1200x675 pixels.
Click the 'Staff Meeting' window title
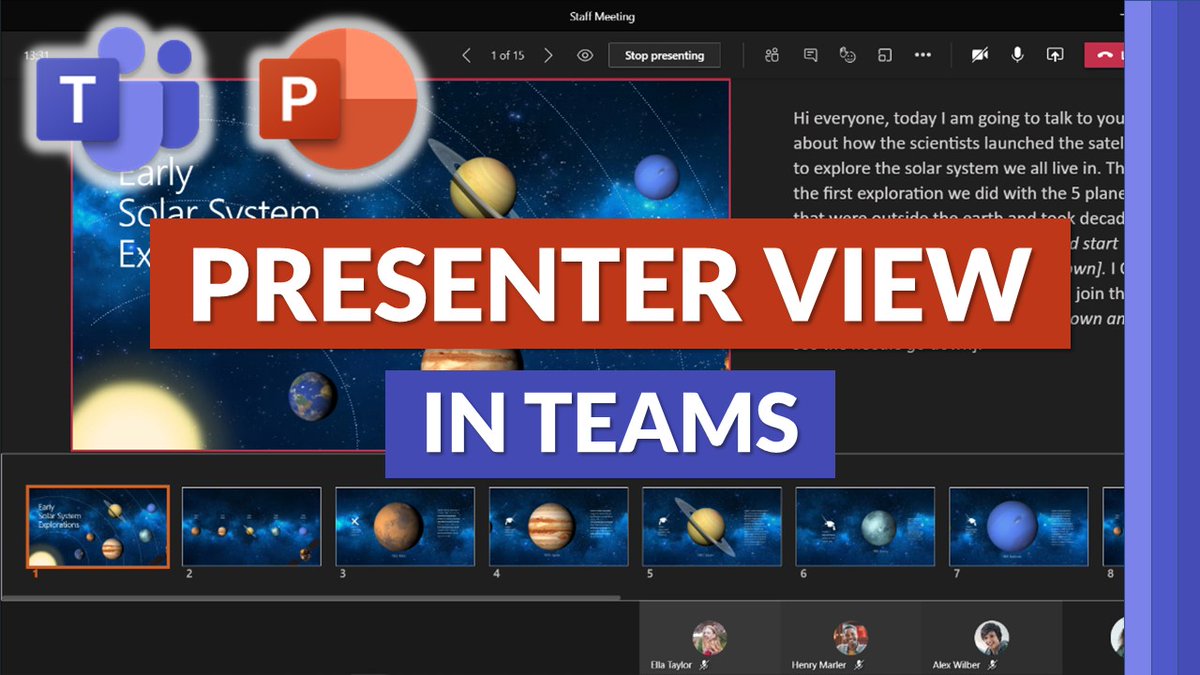click(x=600, y=16)
